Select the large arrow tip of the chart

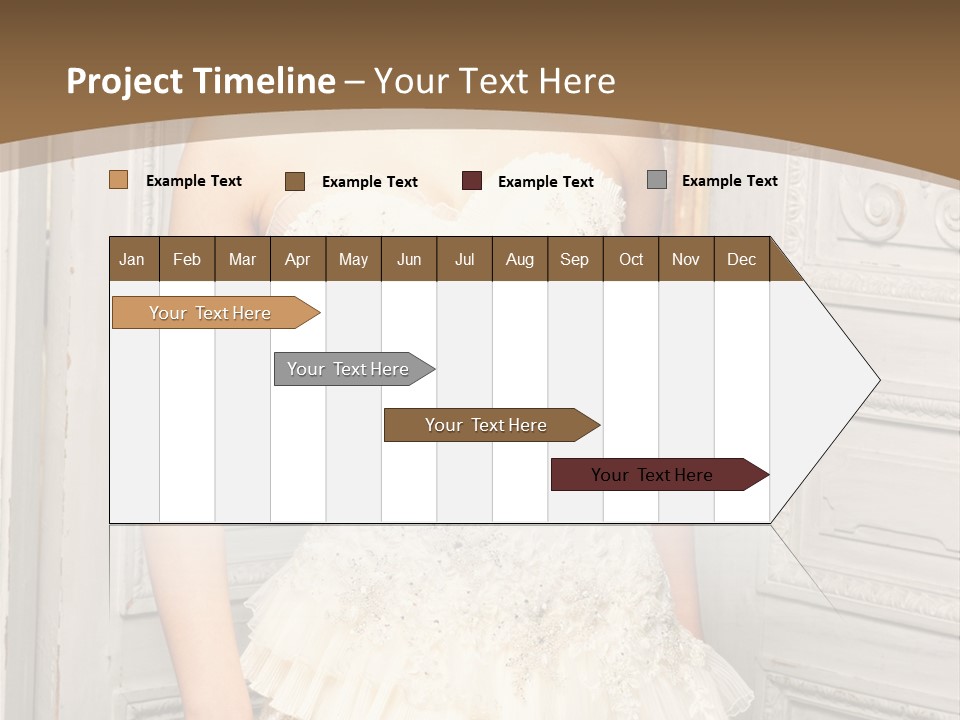pyautogui.click(x=830, y=380)
